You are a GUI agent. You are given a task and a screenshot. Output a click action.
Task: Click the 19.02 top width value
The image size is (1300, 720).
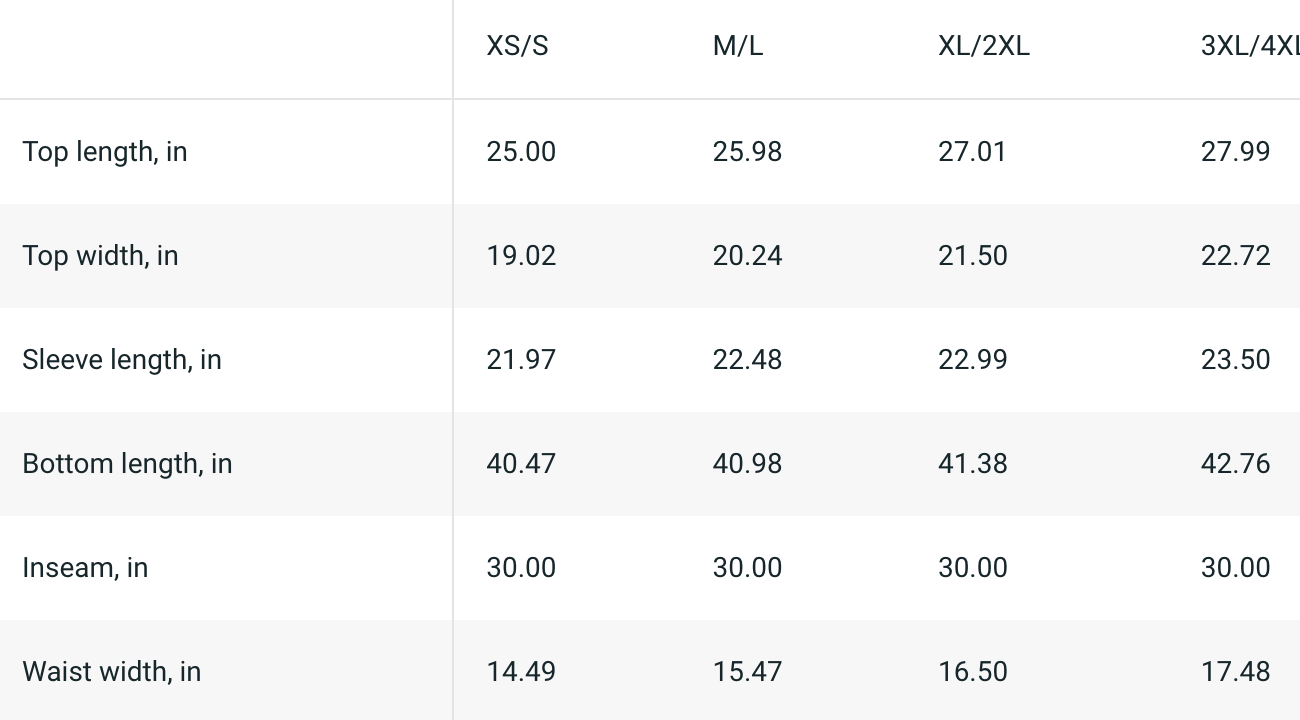pyautogui.click(x=521, y=256)
